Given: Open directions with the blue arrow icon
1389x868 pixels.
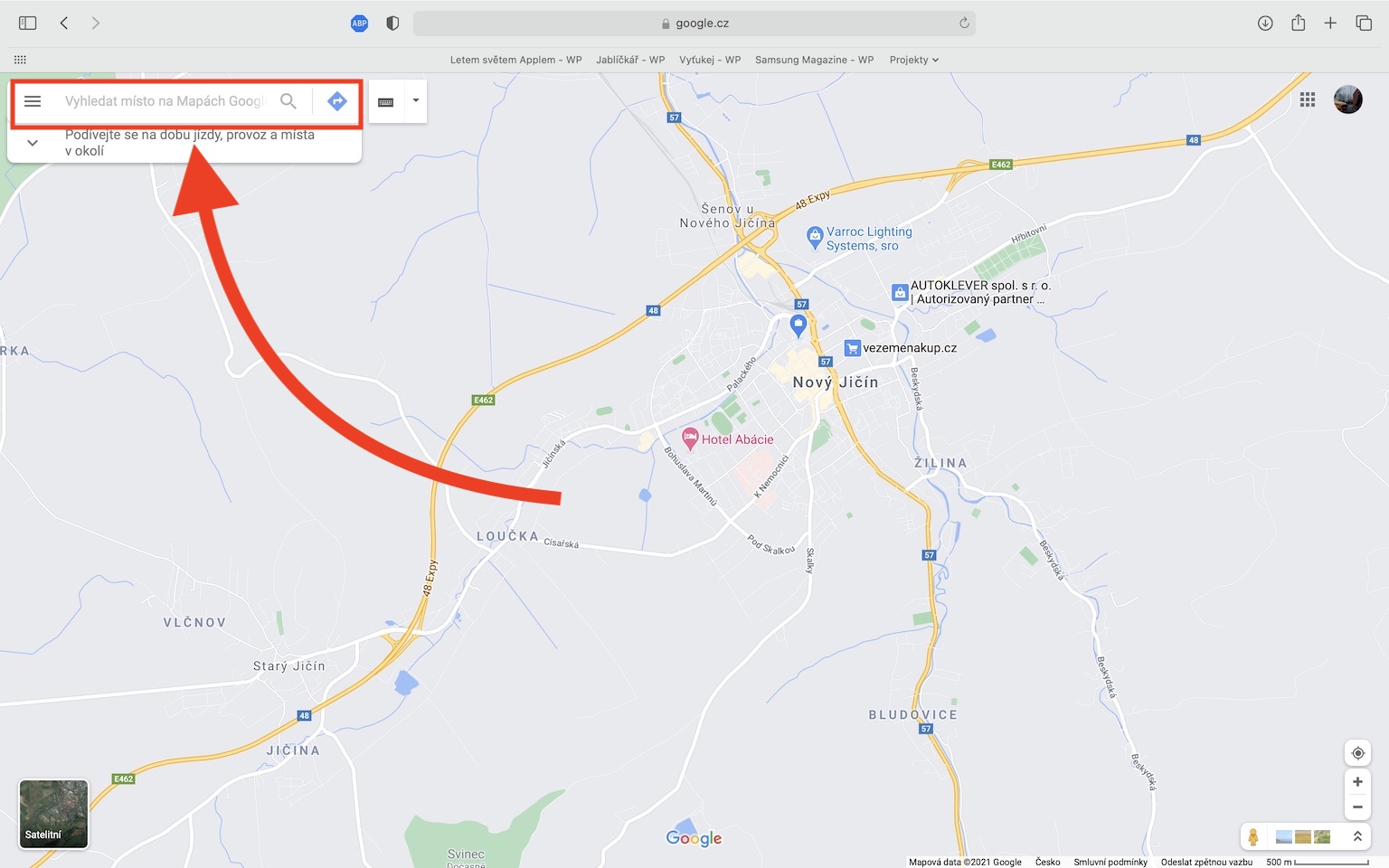Looking at the screenshot, I should (337, 101).
